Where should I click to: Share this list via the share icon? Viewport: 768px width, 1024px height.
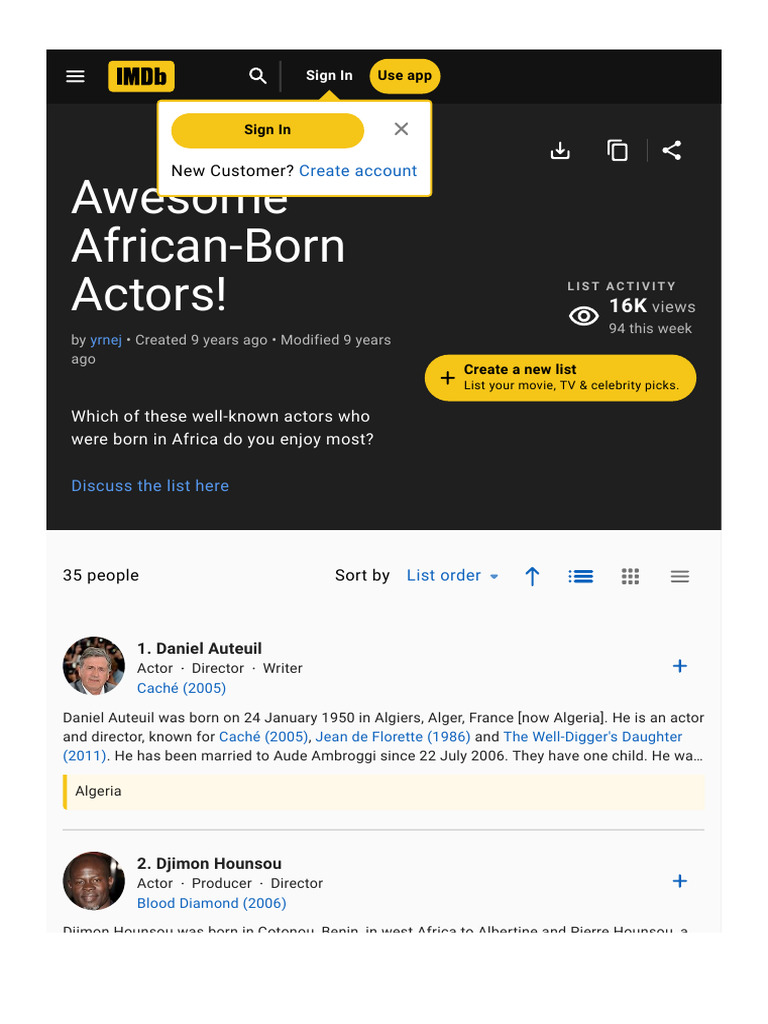tap(671, 150)
